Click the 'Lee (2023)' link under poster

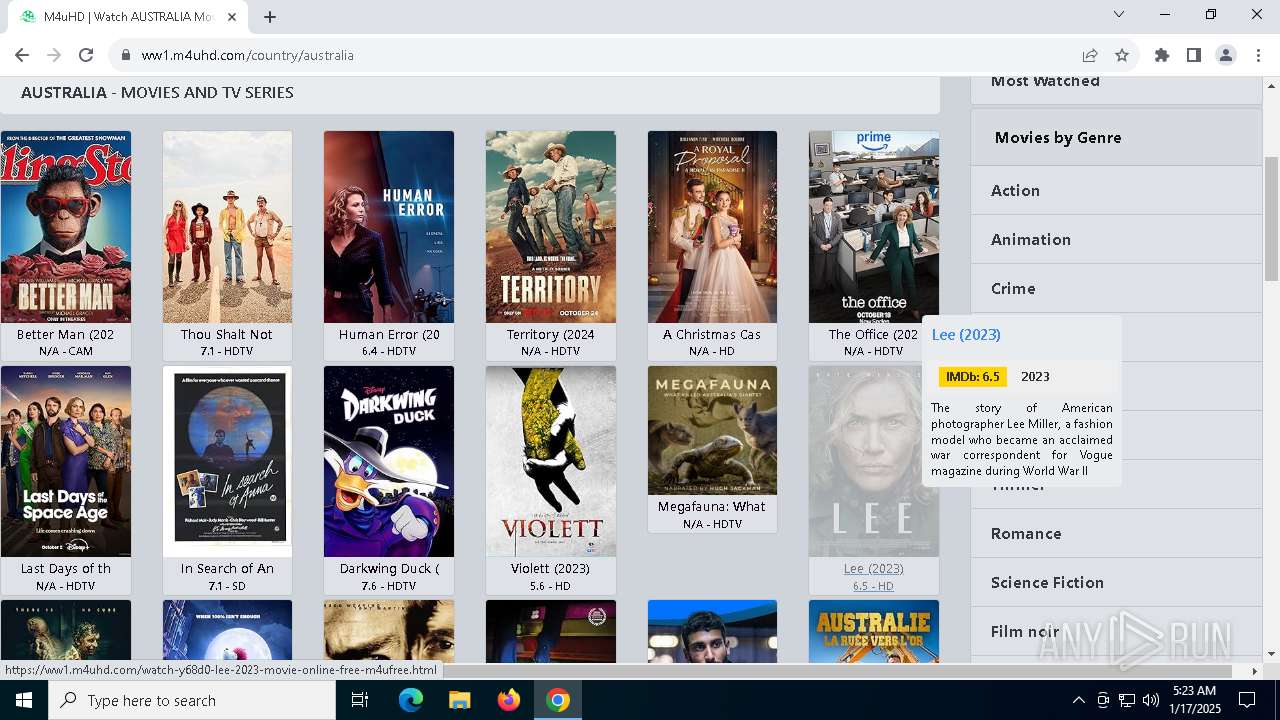(874, 568)
